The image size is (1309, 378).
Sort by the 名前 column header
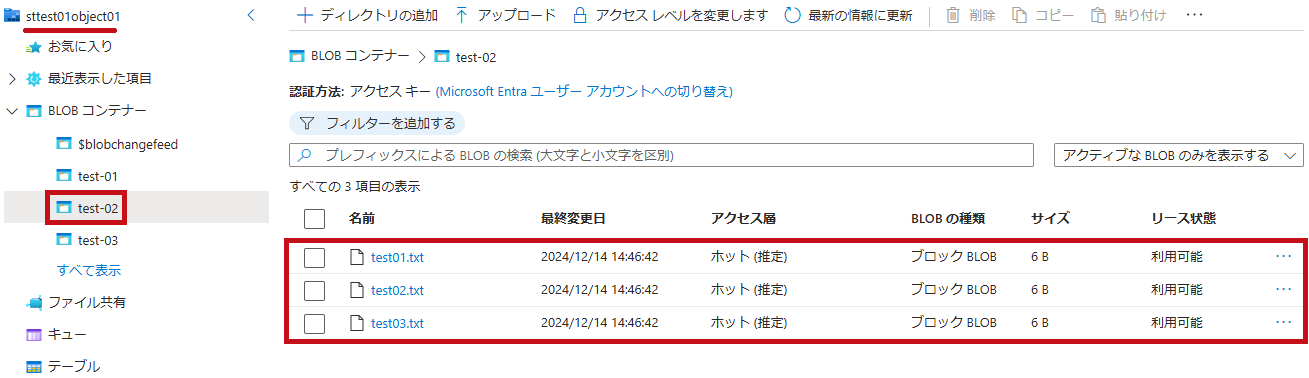pyautogui.click(x=362, y=219)
